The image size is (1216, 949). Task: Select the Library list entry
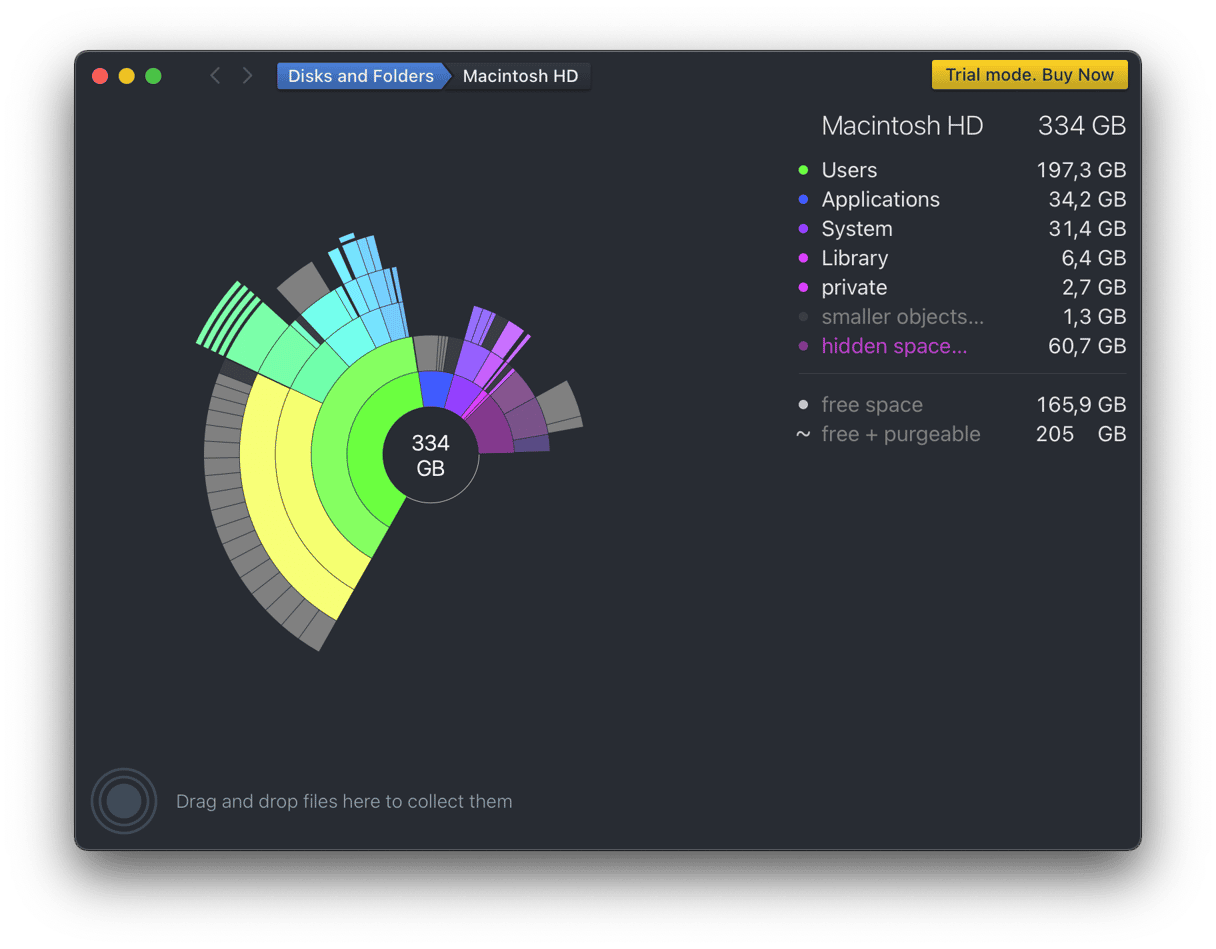click(x=854, y=258)
